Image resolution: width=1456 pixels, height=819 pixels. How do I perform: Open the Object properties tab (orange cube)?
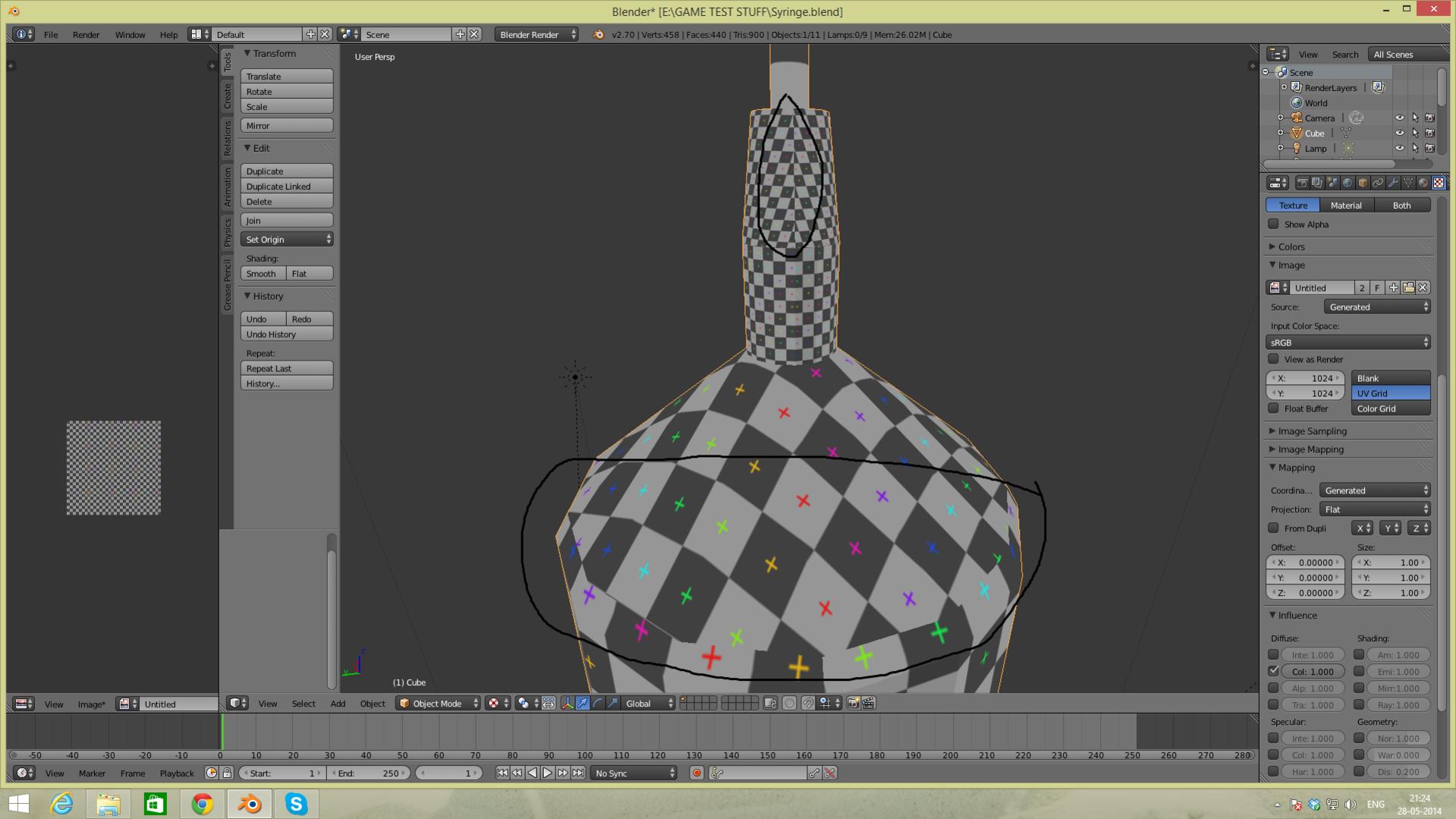(1363, 183)
